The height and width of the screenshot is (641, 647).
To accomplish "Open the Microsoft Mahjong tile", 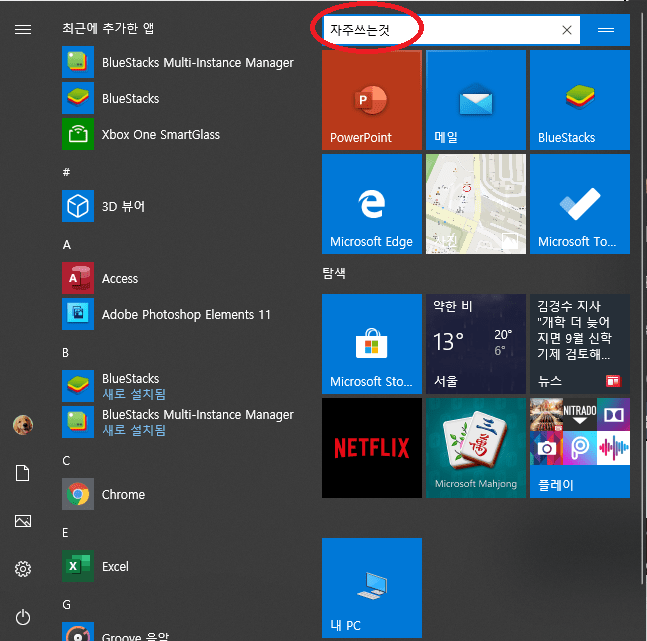I will [x=476, y=448].
